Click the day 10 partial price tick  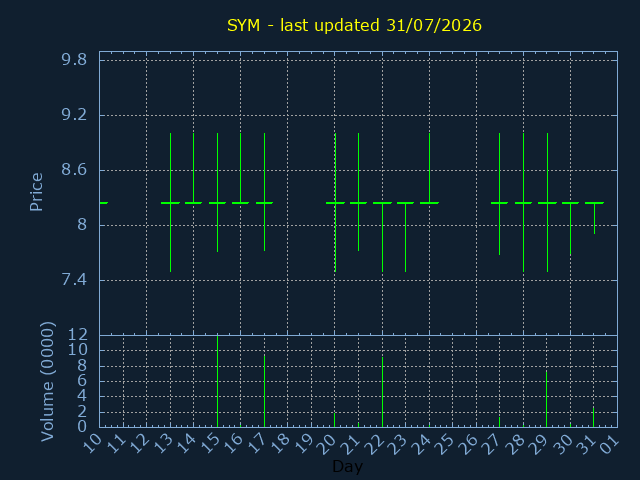tap(104, 202)
